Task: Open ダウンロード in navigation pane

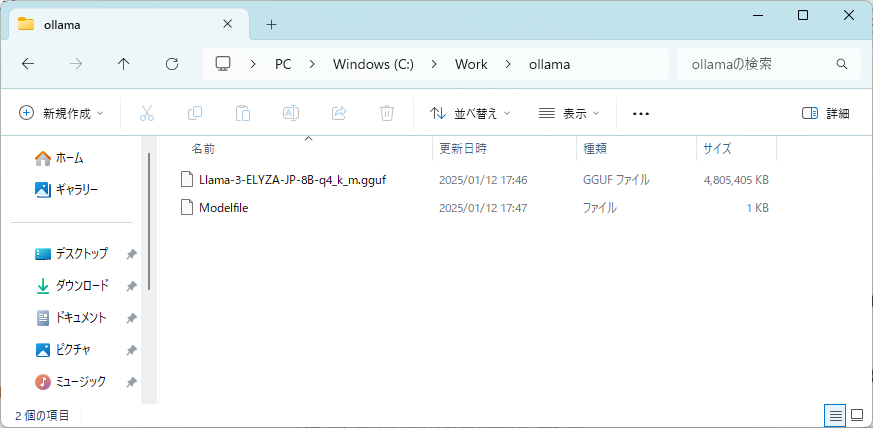Action: click(72, 286)
